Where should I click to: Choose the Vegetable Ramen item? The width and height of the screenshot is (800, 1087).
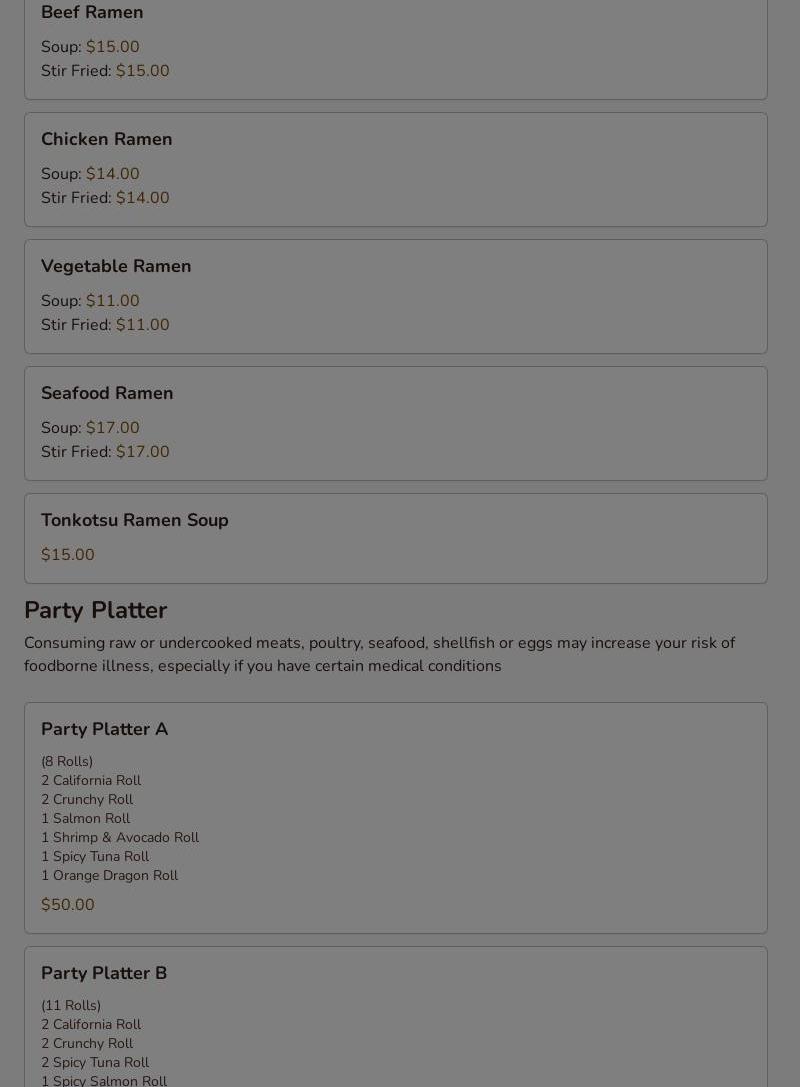click(396, 297)
